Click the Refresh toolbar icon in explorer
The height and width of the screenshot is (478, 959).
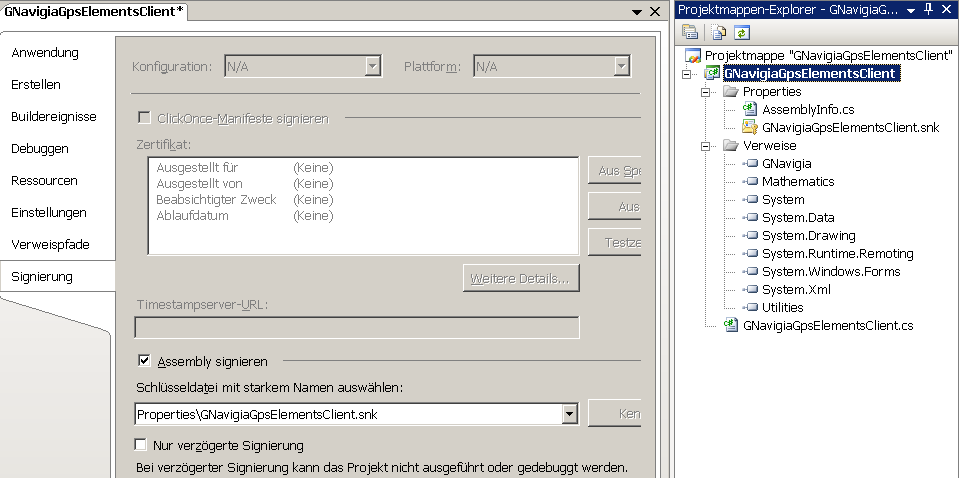(x=741, y=32)
